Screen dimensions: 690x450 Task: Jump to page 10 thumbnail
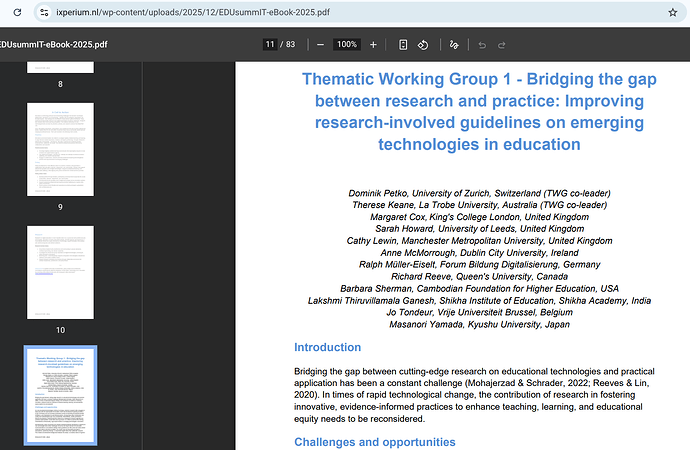pyautogui.click(x=60, y=271)
